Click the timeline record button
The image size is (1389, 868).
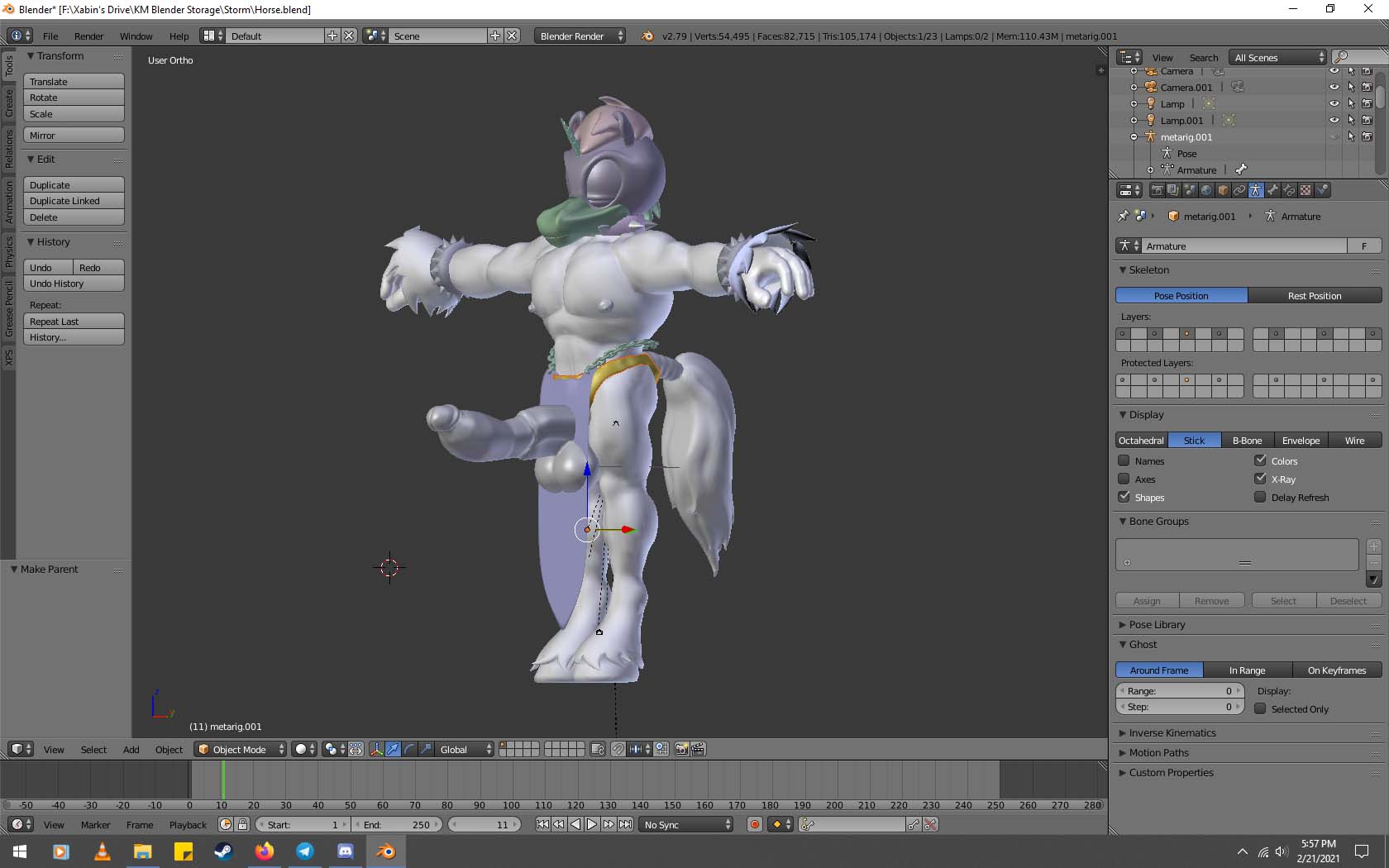754,824
